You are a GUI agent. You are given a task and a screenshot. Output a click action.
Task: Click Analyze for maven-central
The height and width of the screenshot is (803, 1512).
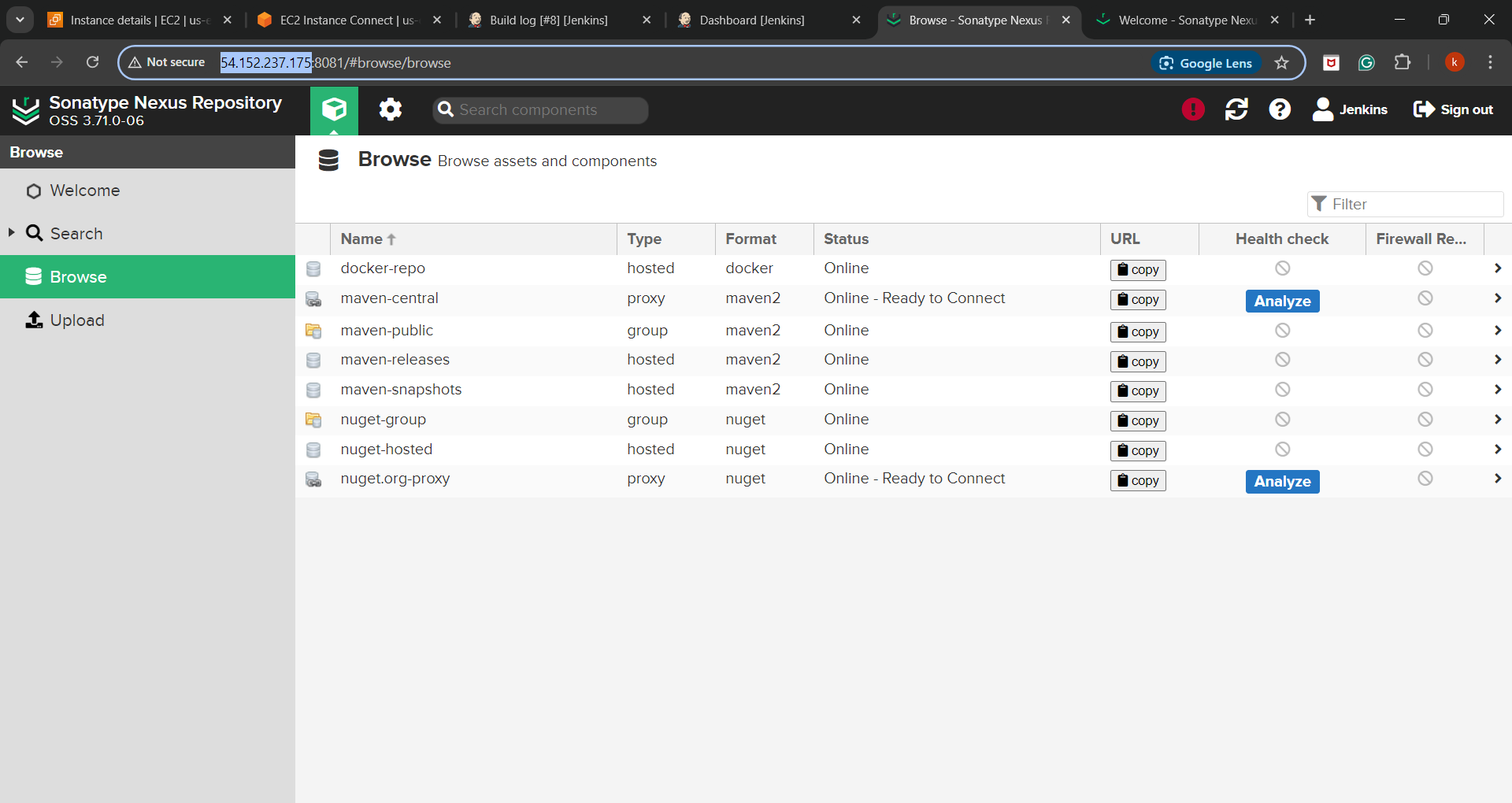click(x=1282, y=301)
